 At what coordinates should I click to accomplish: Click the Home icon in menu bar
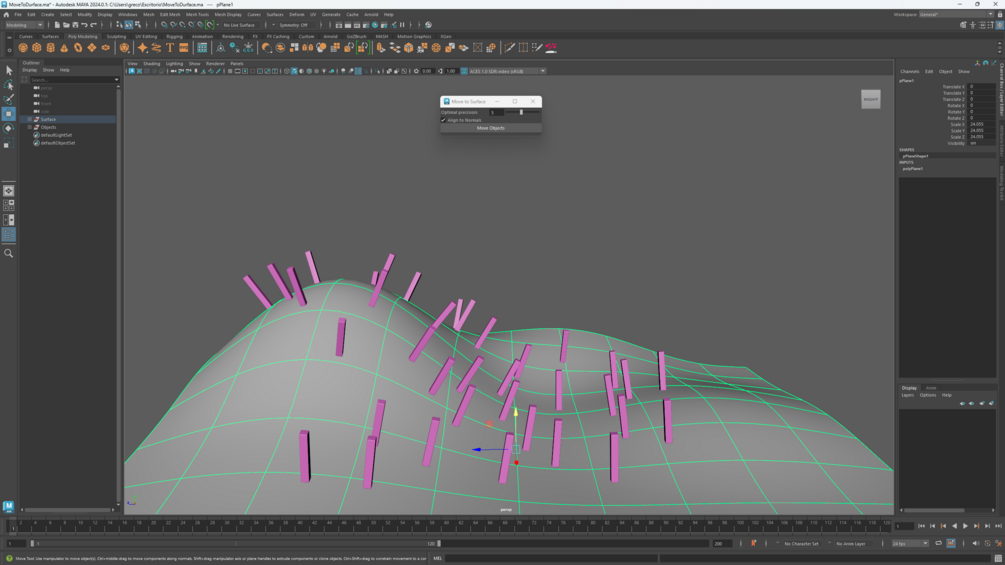coord(6,14)
